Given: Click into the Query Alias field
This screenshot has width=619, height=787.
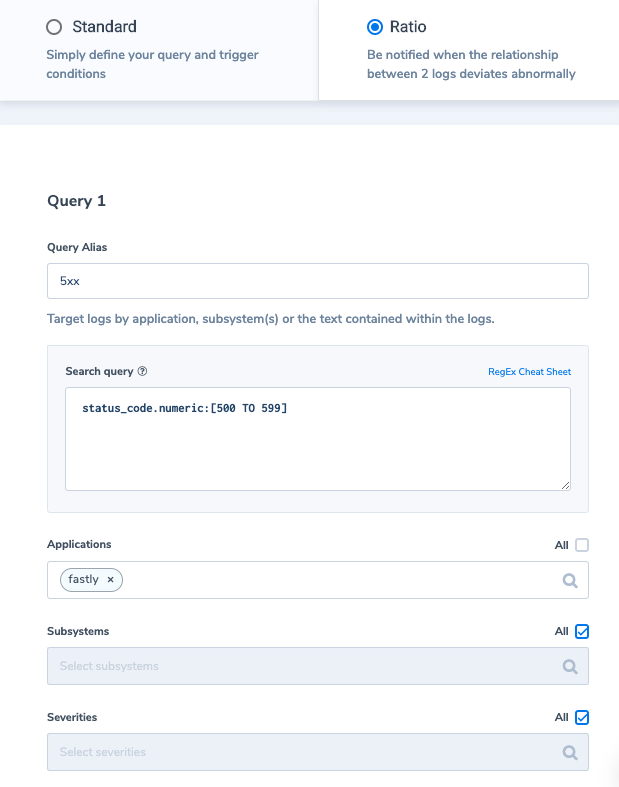Looking at the screenshot, I should click(x=318, y=281).
